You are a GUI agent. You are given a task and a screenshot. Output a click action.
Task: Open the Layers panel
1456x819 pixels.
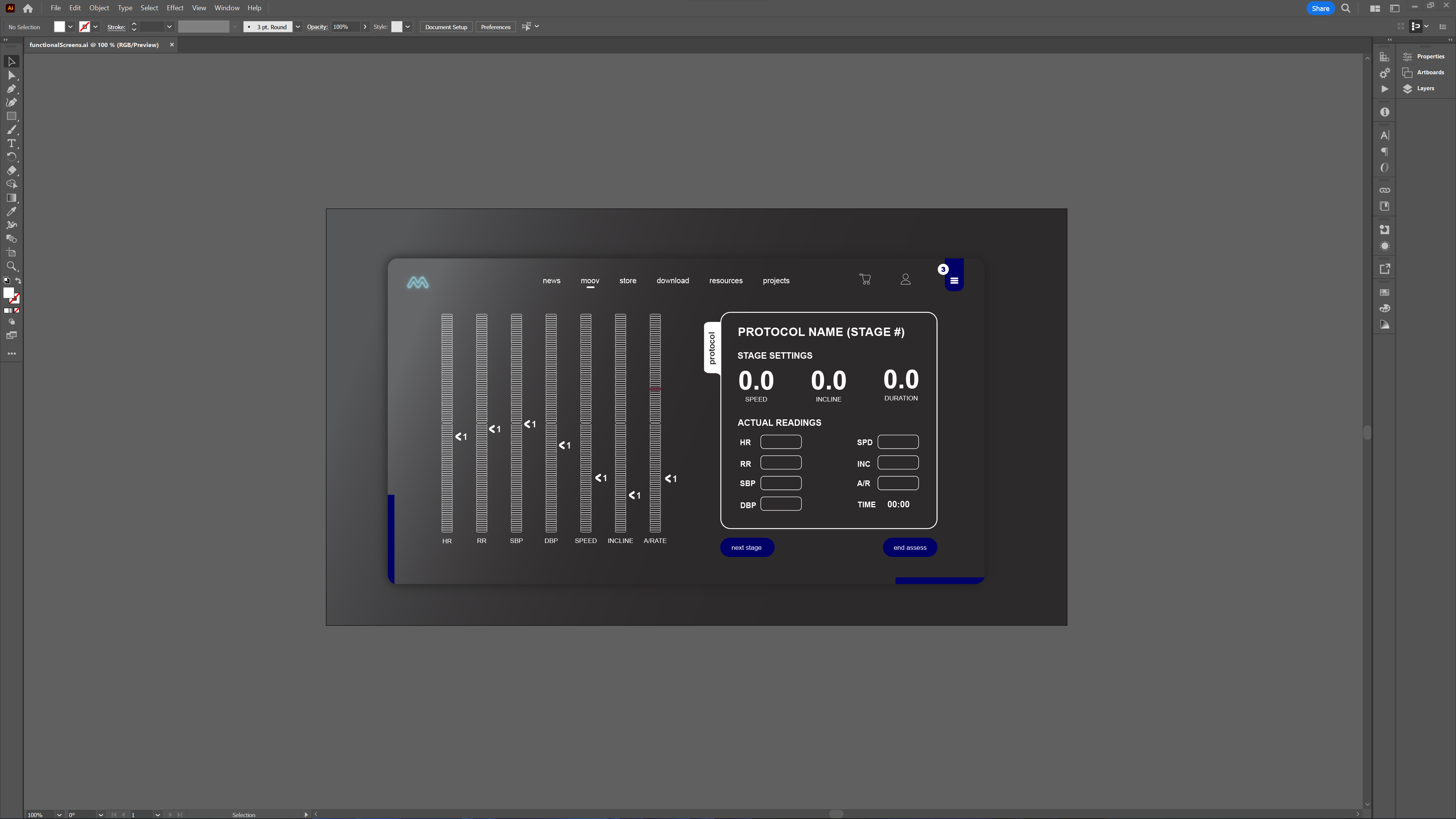[1419, 88]
